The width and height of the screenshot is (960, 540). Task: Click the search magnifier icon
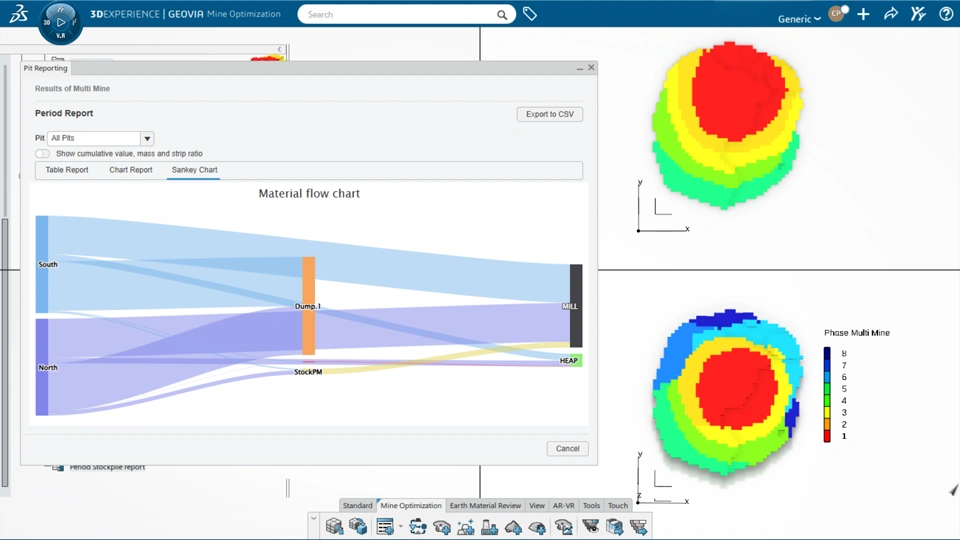(501, 15)
